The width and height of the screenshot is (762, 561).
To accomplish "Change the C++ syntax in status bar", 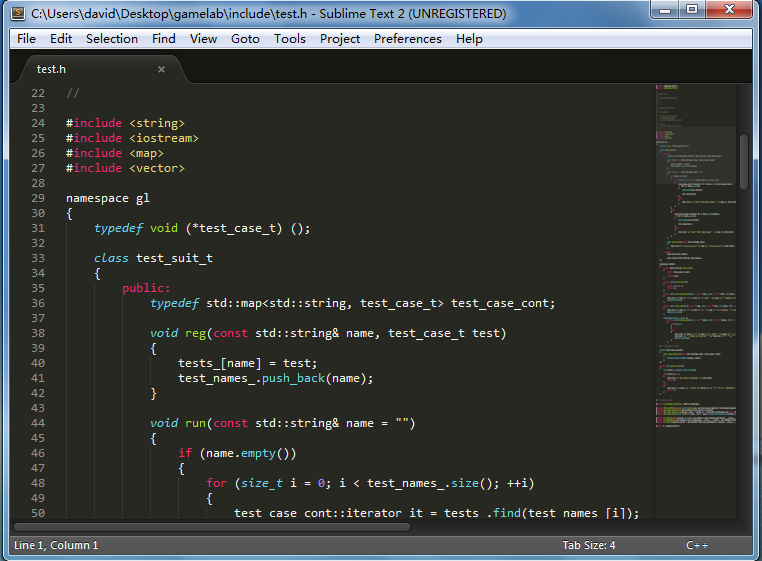I will pos(698,545).
